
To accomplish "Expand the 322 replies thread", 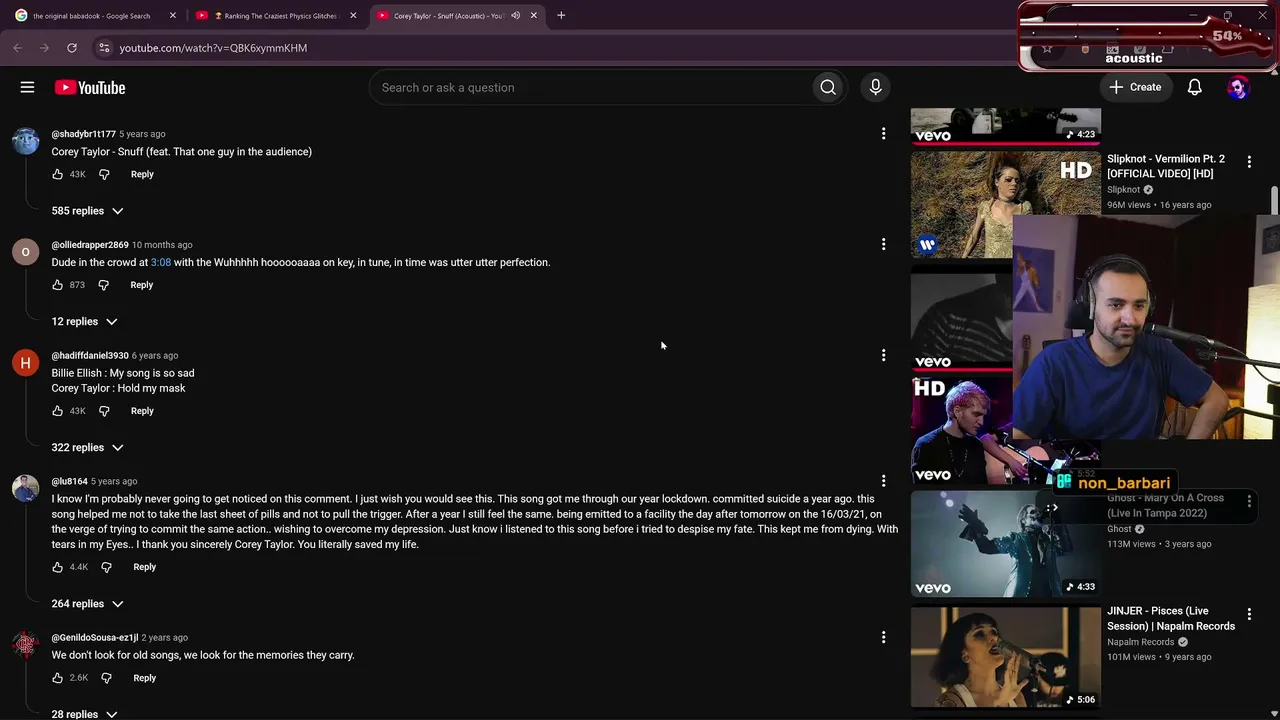I will coord(88,448).
